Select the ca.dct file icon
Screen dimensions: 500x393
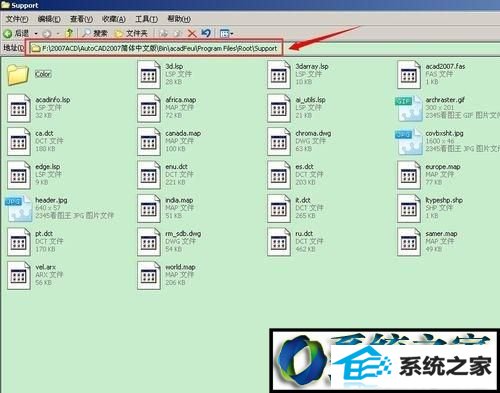point(19,141)
